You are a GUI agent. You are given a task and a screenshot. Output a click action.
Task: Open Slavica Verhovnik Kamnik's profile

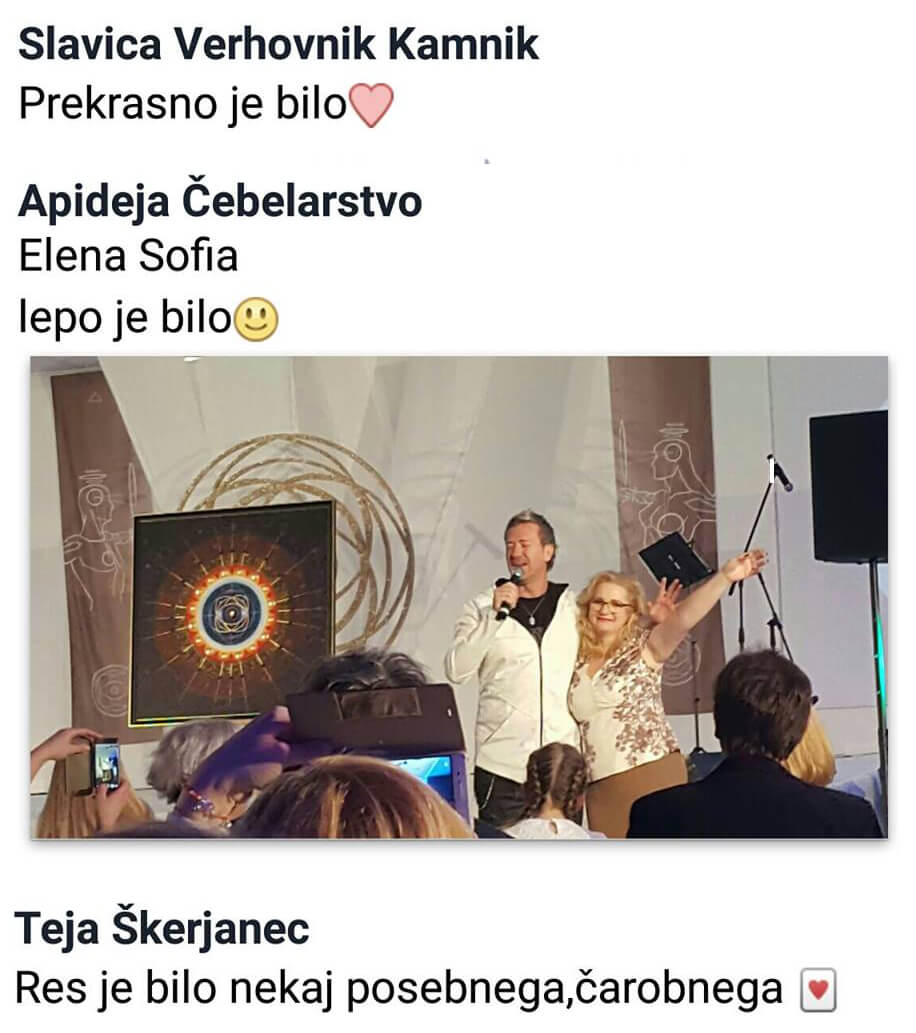[278, 45]
